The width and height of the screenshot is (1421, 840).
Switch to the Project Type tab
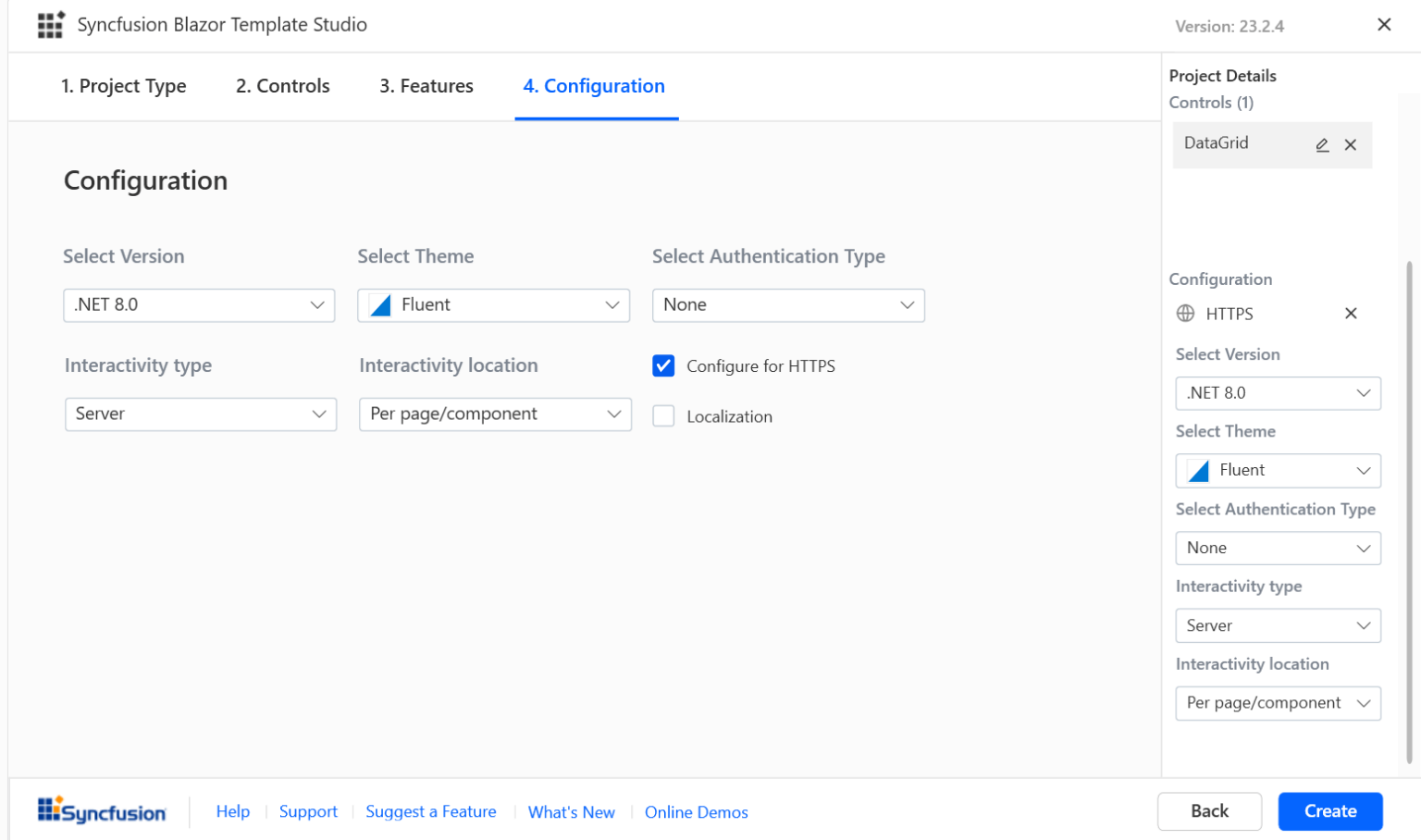[124, 86]
